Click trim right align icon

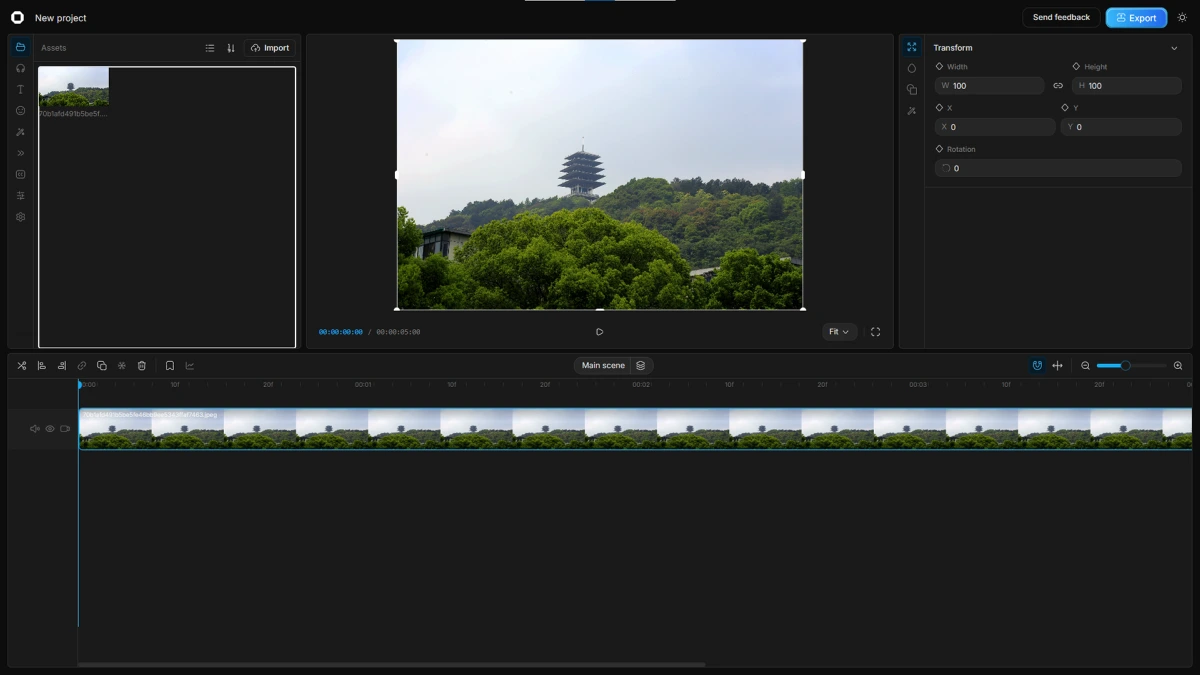click(x=62, y=366)
